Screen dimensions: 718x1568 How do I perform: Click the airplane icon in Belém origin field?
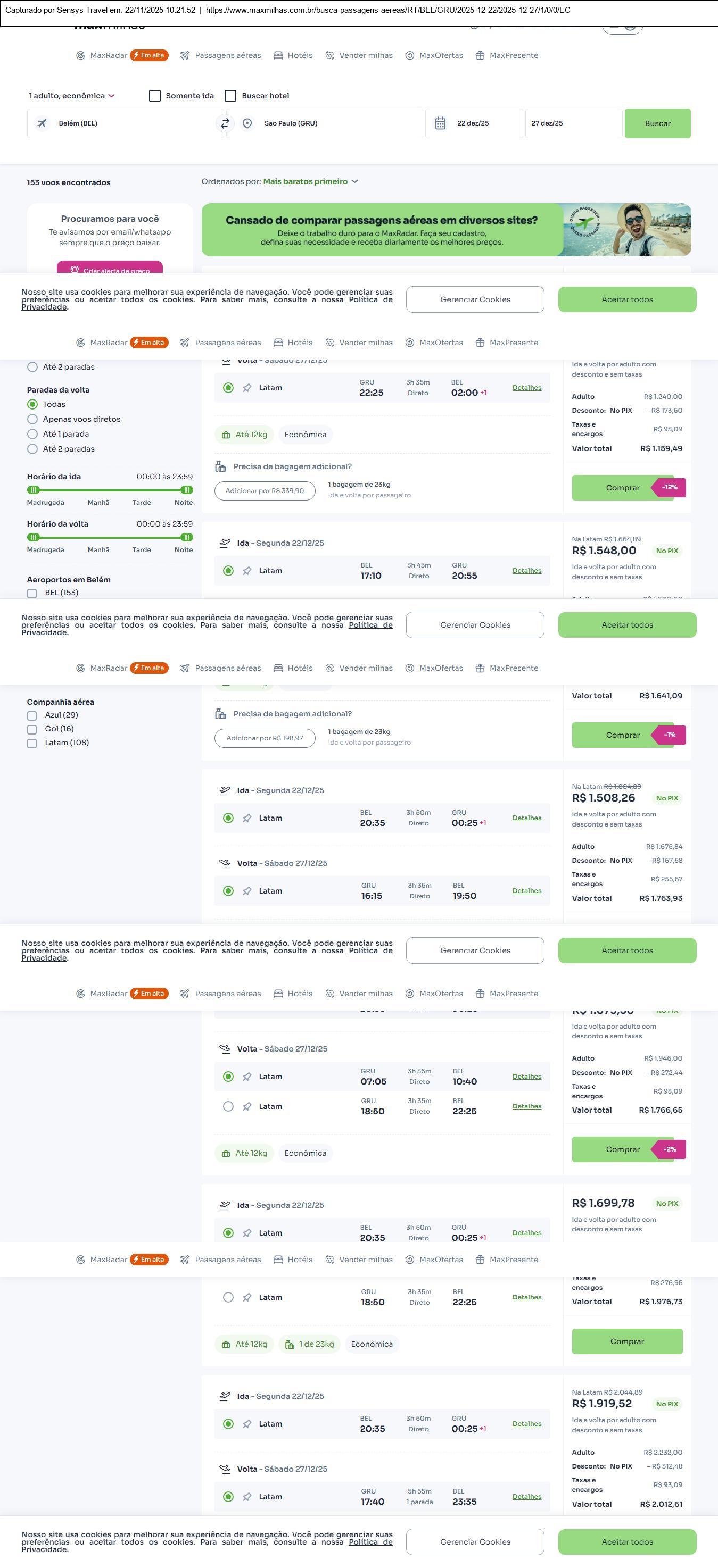coord(42,123)
